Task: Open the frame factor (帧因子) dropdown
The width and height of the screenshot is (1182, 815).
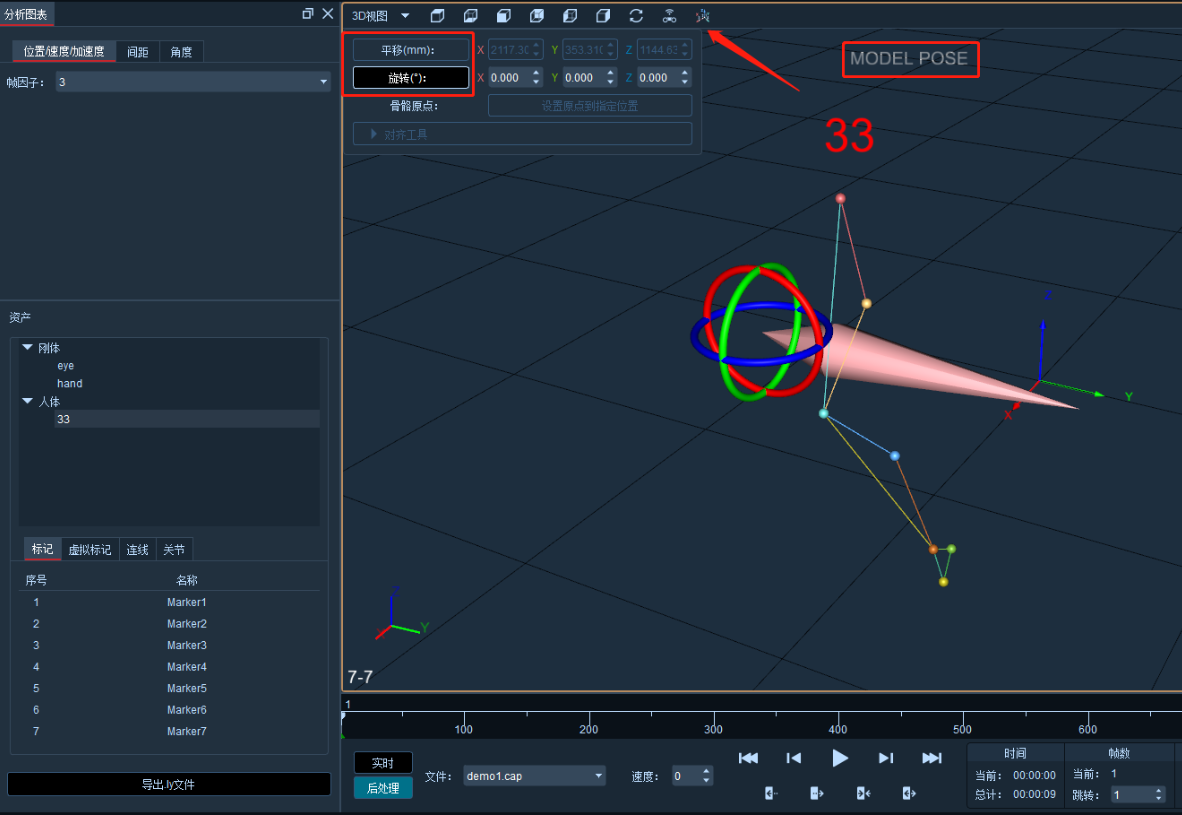Action: 194,82
